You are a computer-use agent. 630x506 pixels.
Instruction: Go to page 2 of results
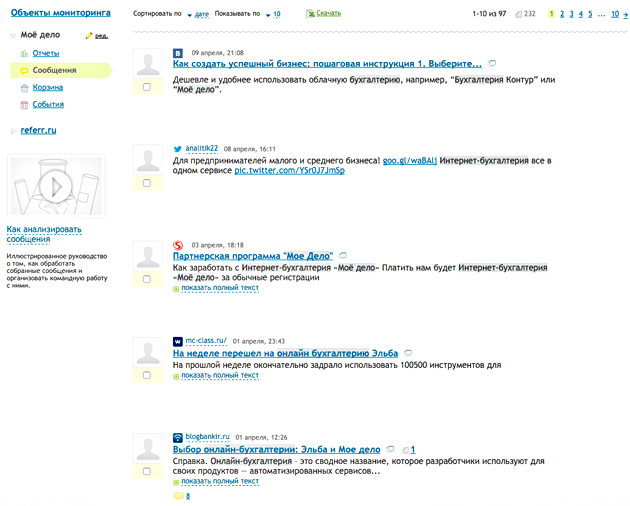562,14
